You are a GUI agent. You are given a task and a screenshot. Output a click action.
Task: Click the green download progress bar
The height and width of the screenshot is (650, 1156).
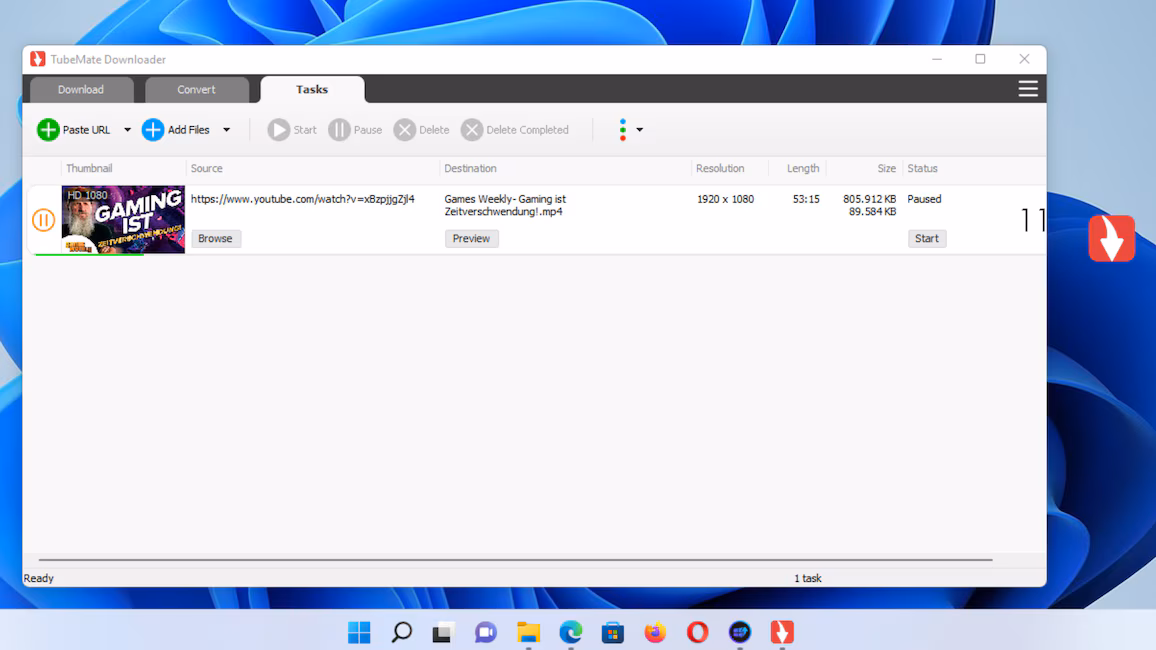[89, 254]
